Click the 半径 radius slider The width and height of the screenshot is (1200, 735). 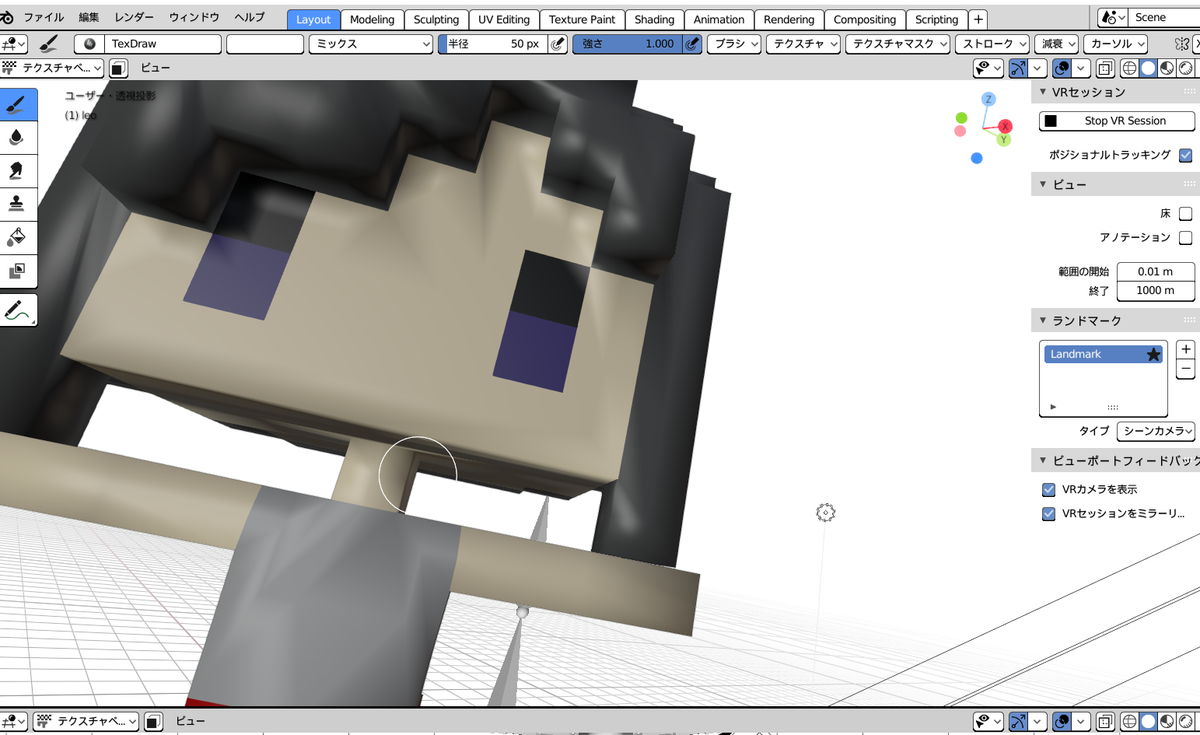[x=493, y=44]
